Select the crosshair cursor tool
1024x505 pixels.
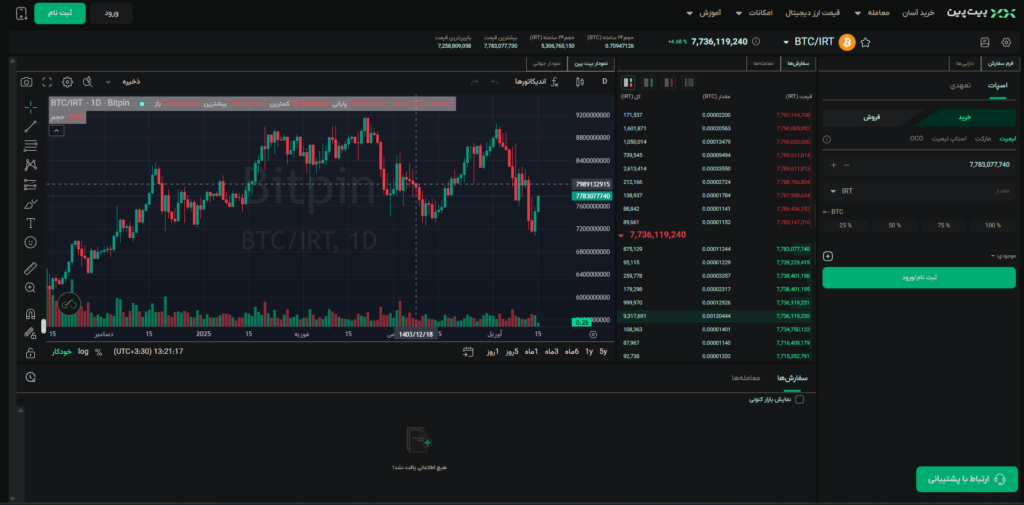[x=30, y=107]
